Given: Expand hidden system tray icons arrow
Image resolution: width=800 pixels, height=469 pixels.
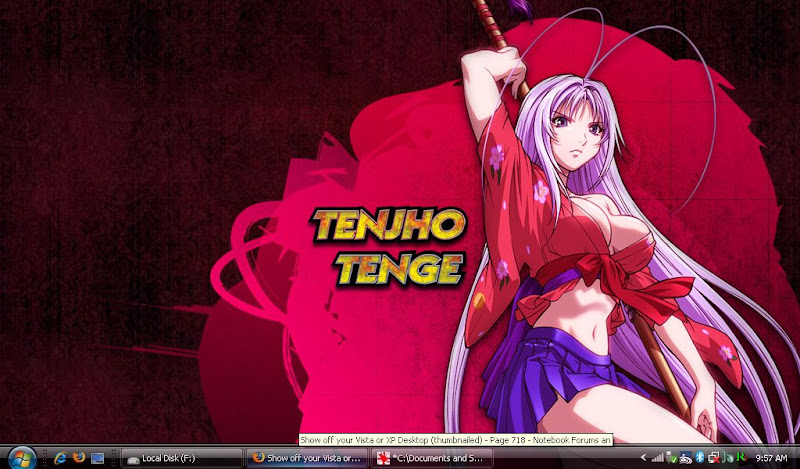Looking at the screenshot, I should coord(643,458).
